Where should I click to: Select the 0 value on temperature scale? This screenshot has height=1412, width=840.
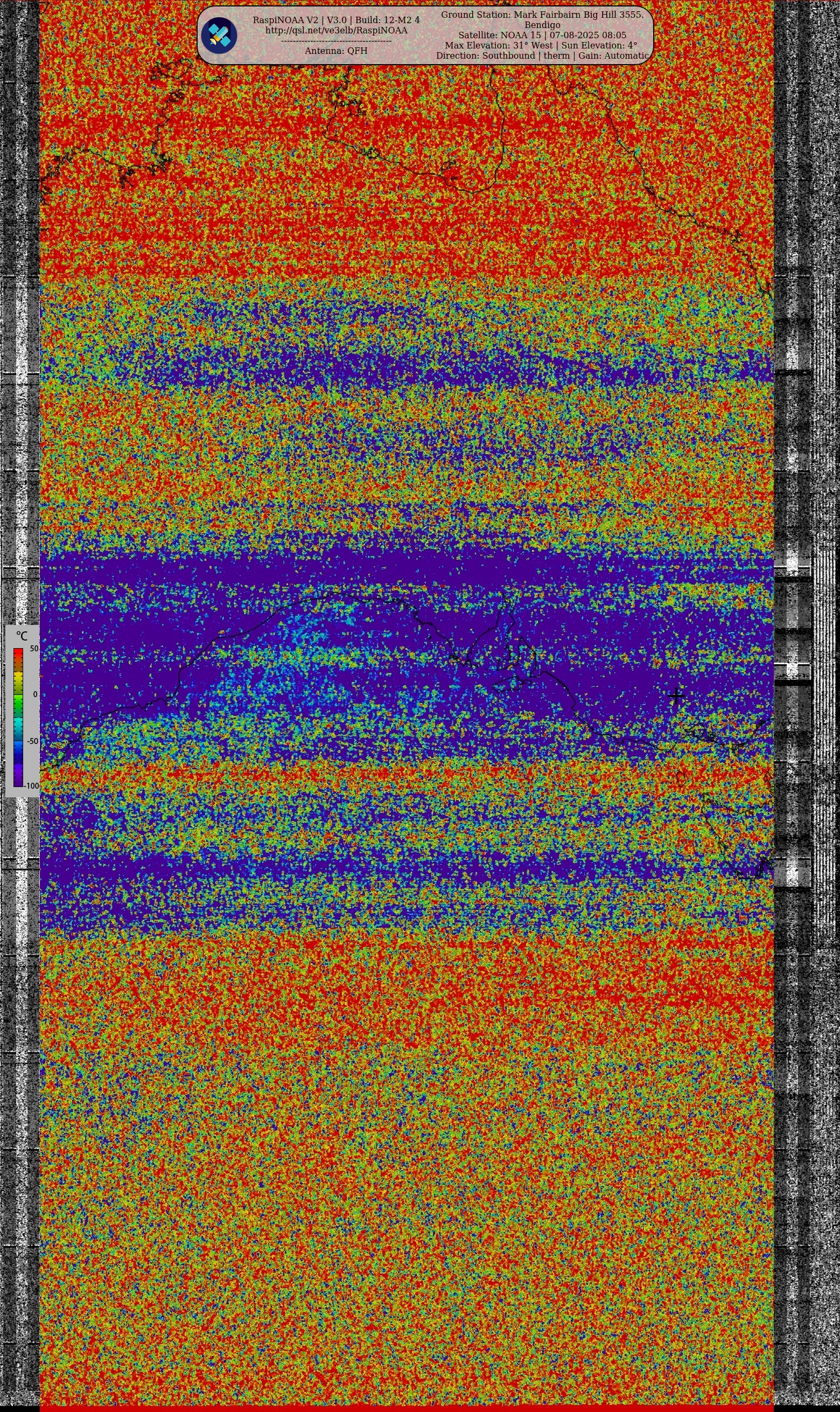point(35,694)
